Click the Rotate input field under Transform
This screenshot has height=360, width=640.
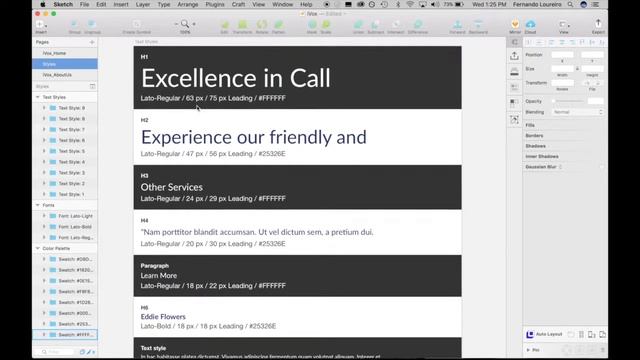[x=562, y=83]
